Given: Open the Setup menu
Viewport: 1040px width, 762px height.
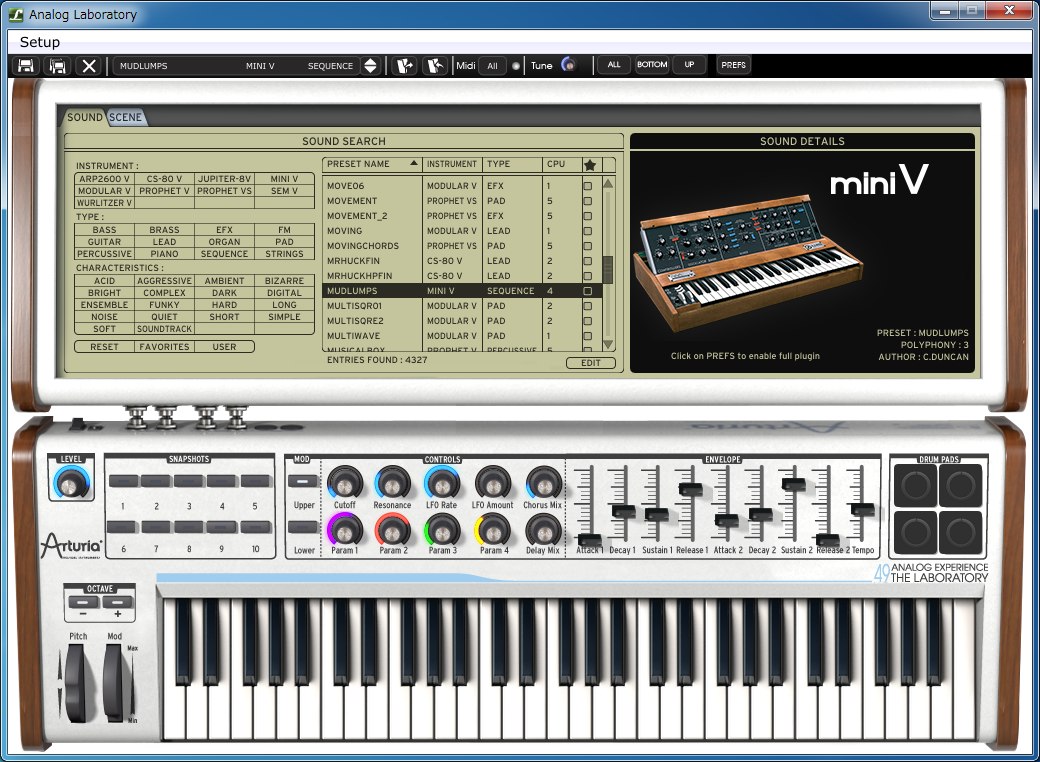Looking at the screenshot, I should point(40,42).
